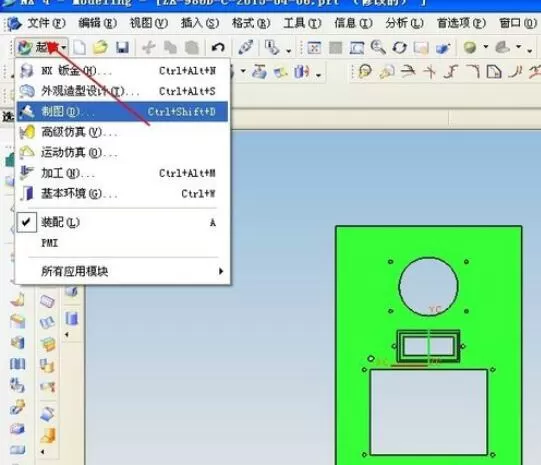The width and height of the screenshot is (541, 465).
Task: Click the NX application icon beside 文件
Action: tap(14, 23)
